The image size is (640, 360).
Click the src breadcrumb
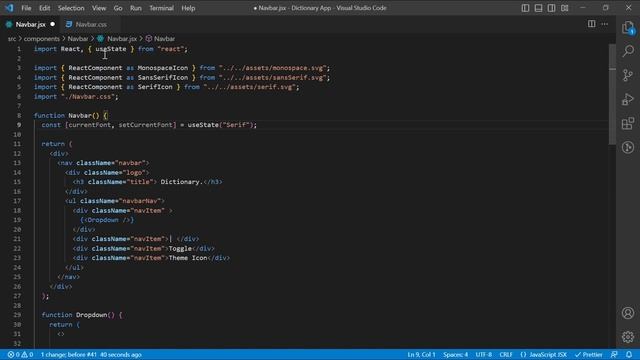tap(12, 39)
